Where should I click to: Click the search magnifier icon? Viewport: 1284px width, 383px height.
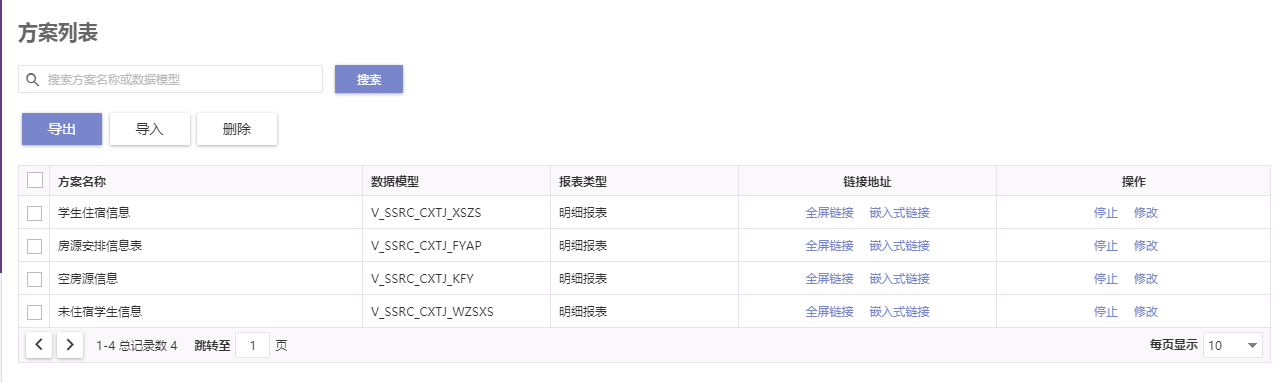32,79
